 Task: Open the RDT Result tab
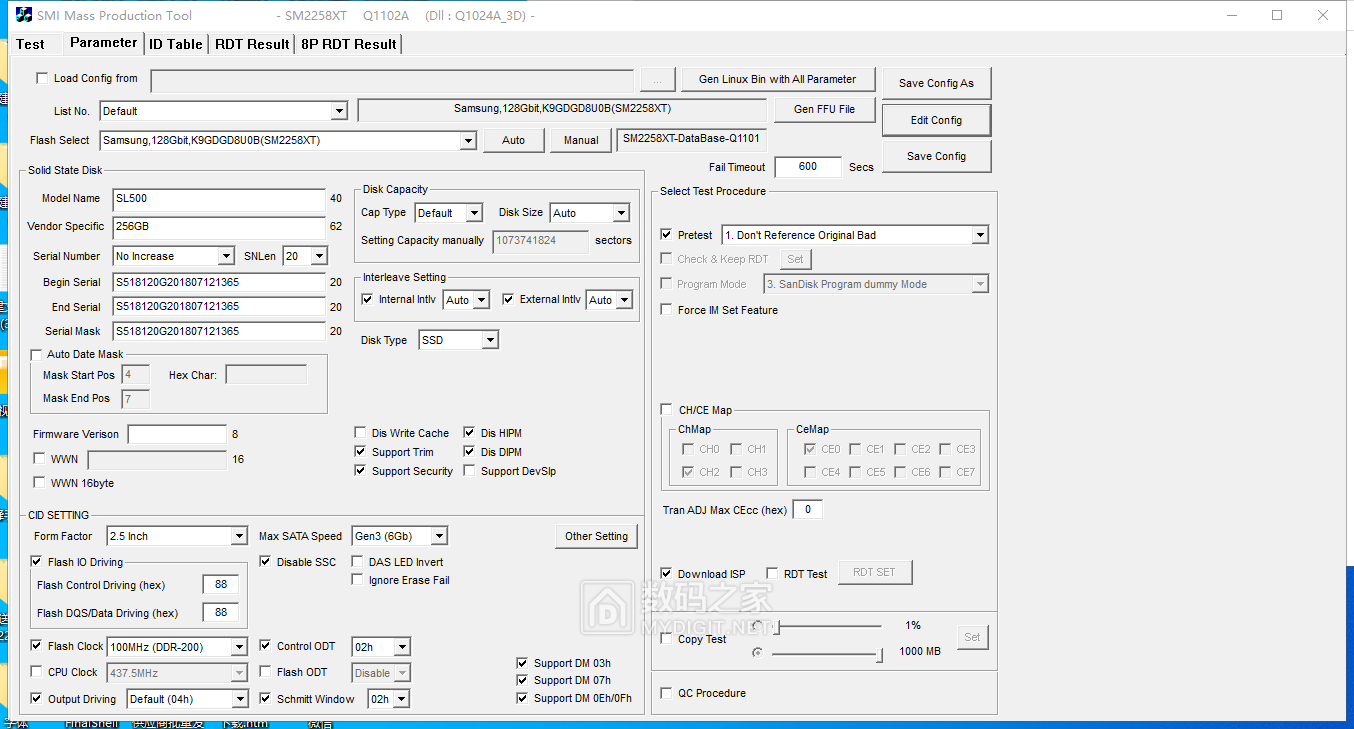click(x=252, y=44)
